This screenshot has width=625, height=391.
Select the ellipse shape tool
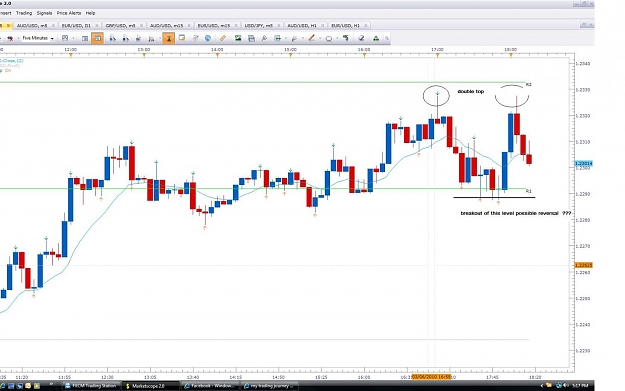[328, 39]
